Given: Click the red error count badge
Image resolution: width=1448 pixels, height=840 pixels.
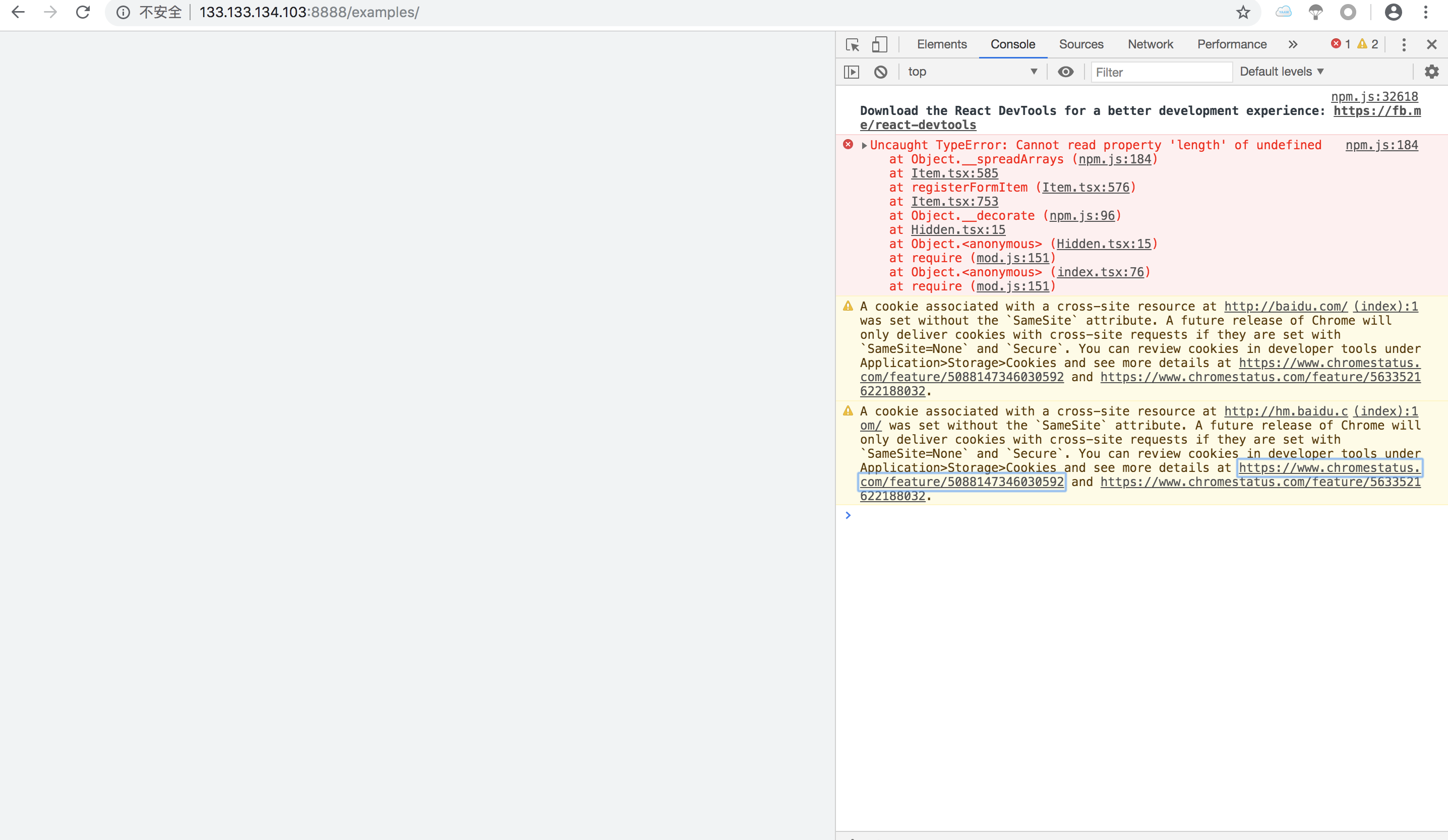Looking at the screenshot, I should [x=1341, y=44].
